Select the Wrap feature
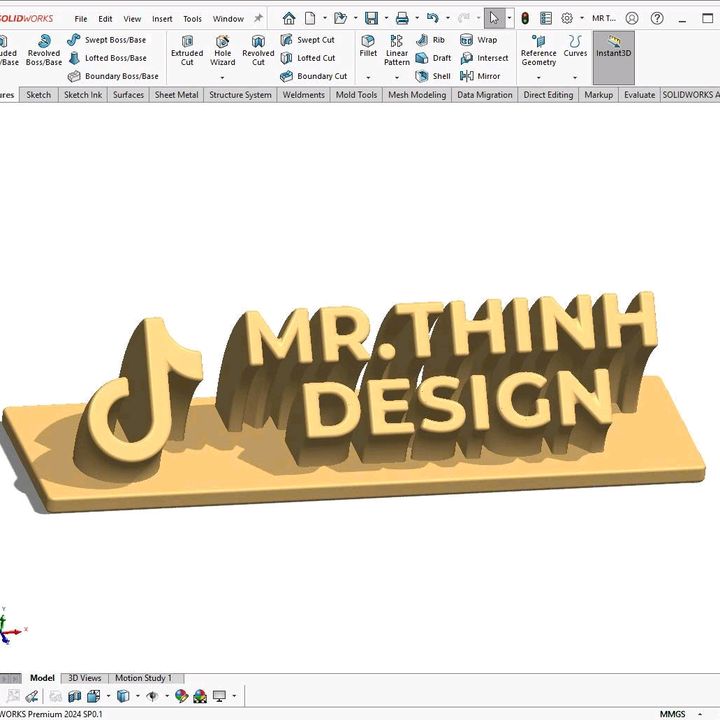 [478, 40]
